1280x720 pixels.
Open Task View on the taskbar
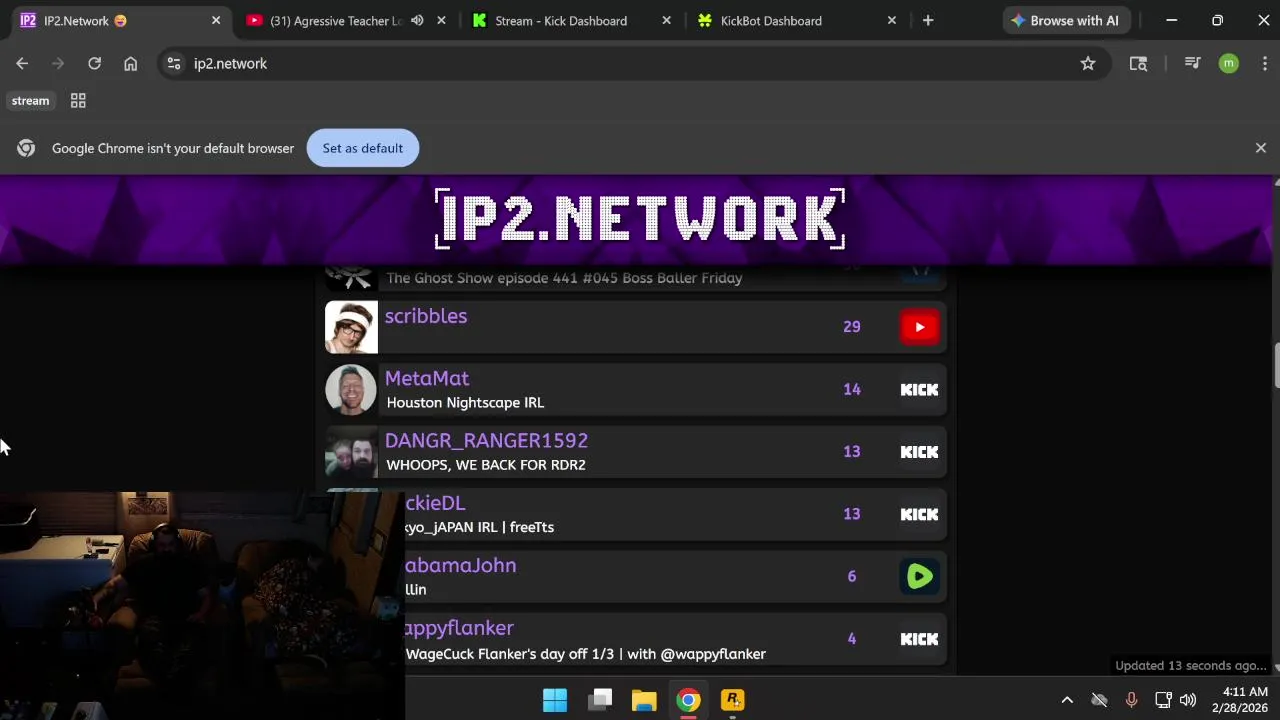[x=600, y=700]
